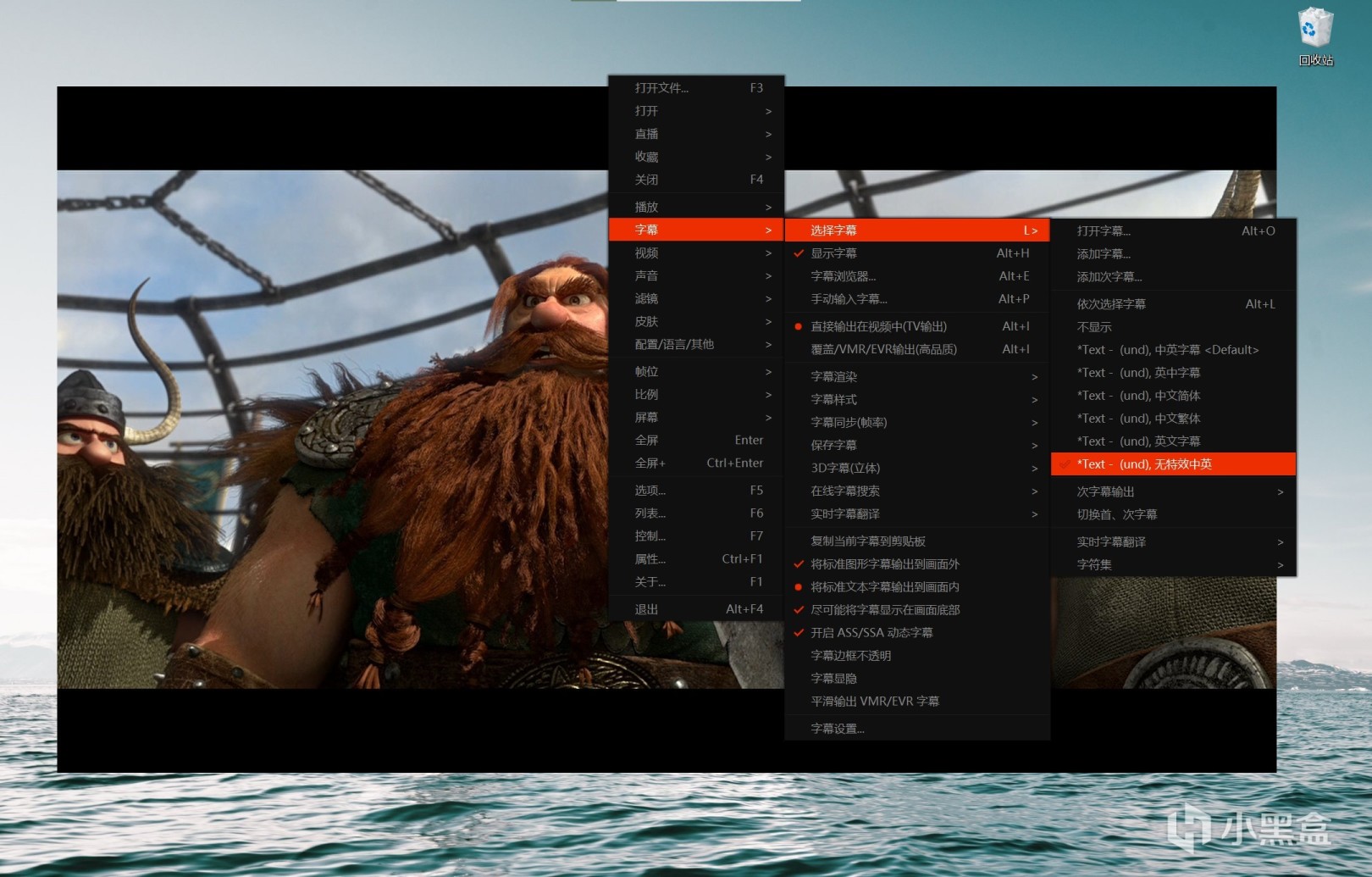Toggle 显示字幕 checkmark
Screen dimensions: 1372x877
coord(917,253)
